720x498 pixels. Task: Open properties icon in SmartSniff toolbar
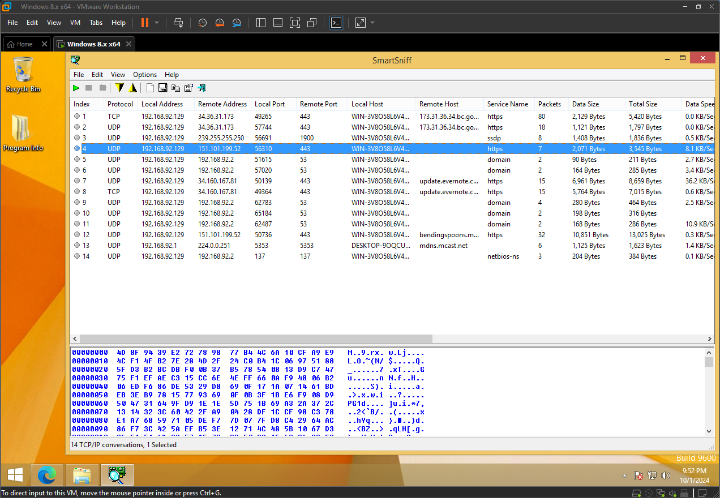tap(188, 88)
